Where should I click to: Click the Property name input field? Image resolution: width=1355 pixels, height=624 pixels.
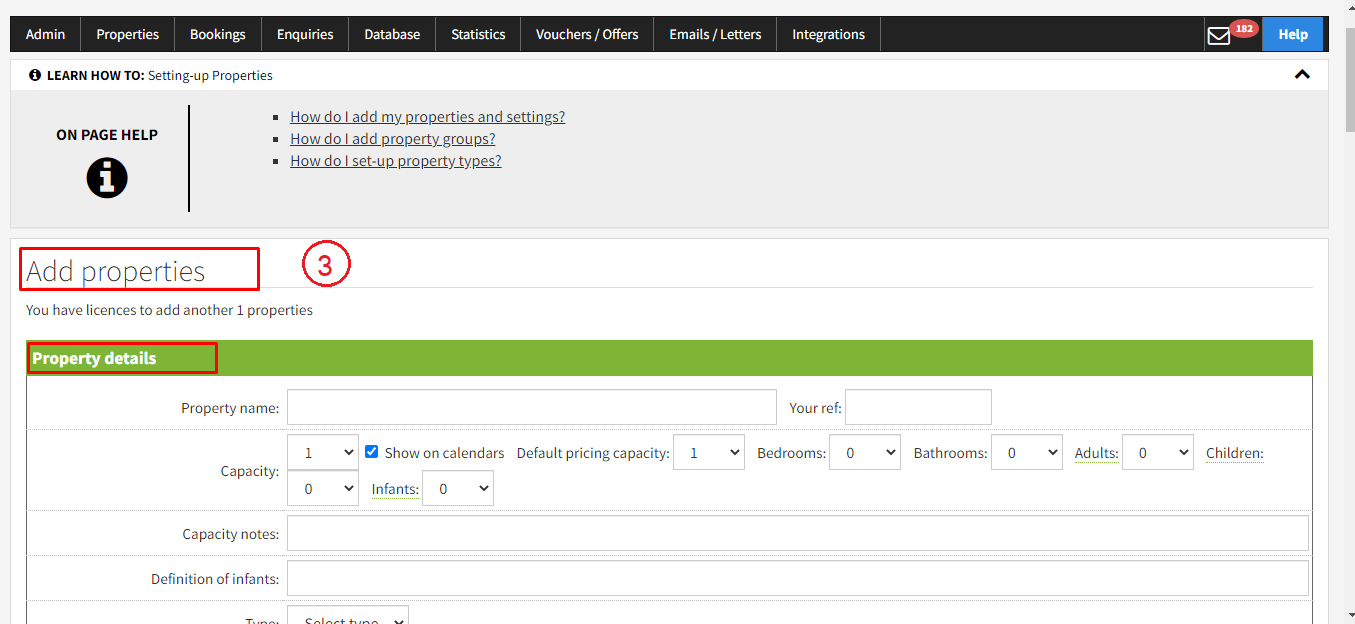pyautogui.click(x=532, y=407)
